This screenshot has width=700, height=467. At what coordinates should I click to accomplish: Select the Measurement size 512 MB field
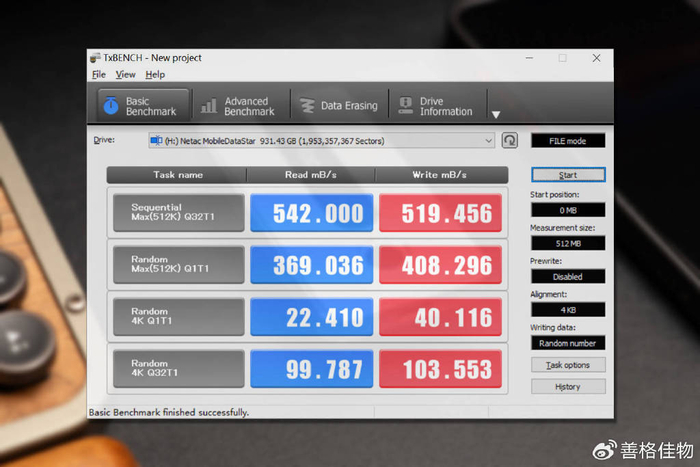(568, 243)
